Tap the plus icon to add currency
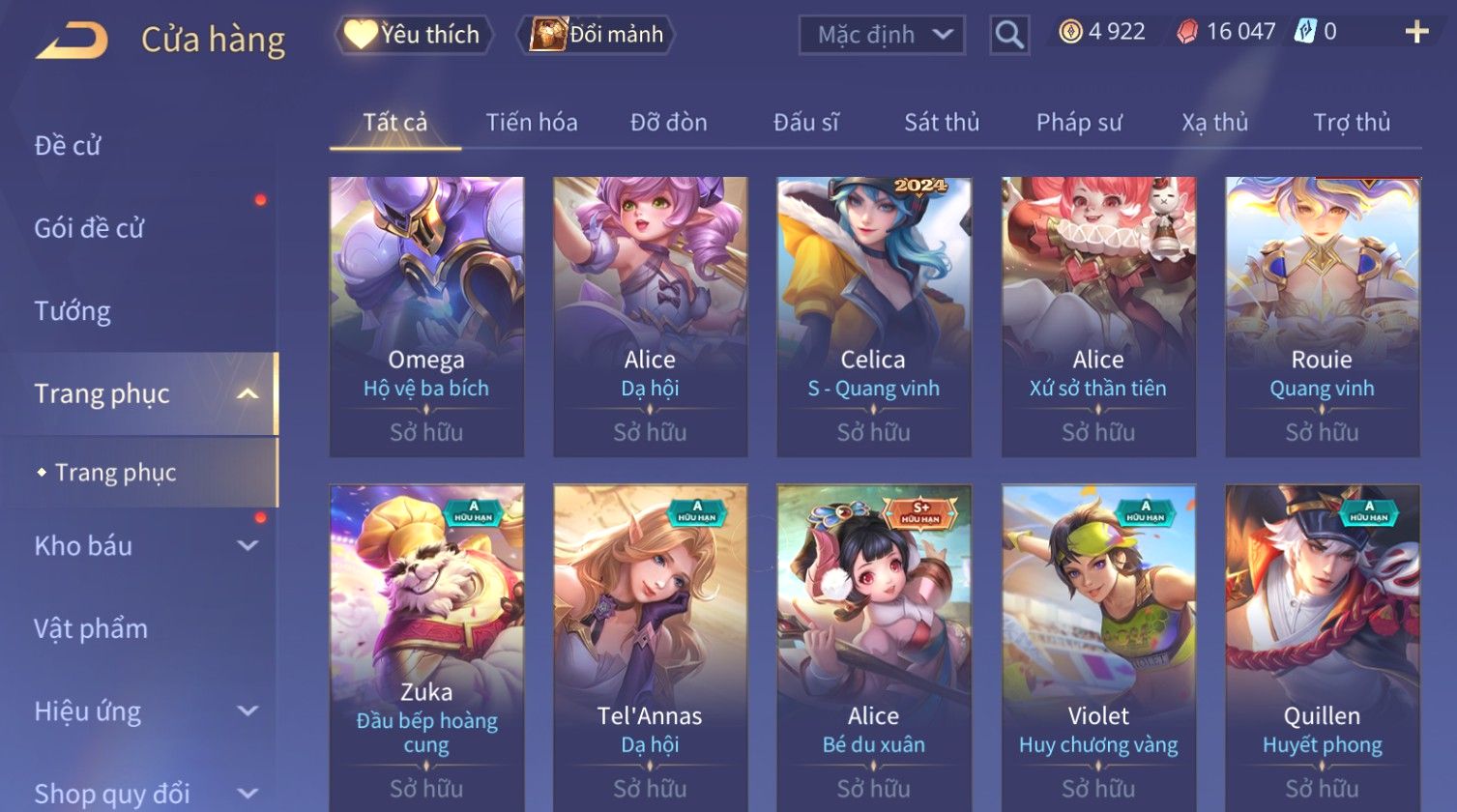This screenshot has height=812, width=1457. coord(1416,33)
